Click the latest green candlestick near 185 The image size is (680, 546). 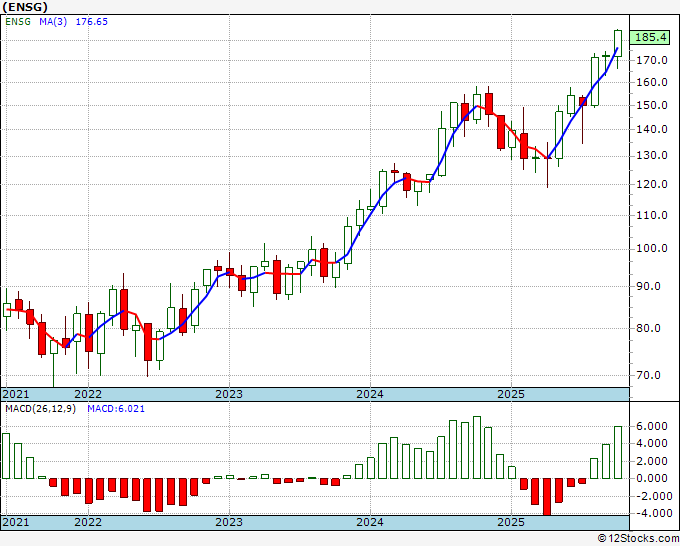tap(618, 43)
